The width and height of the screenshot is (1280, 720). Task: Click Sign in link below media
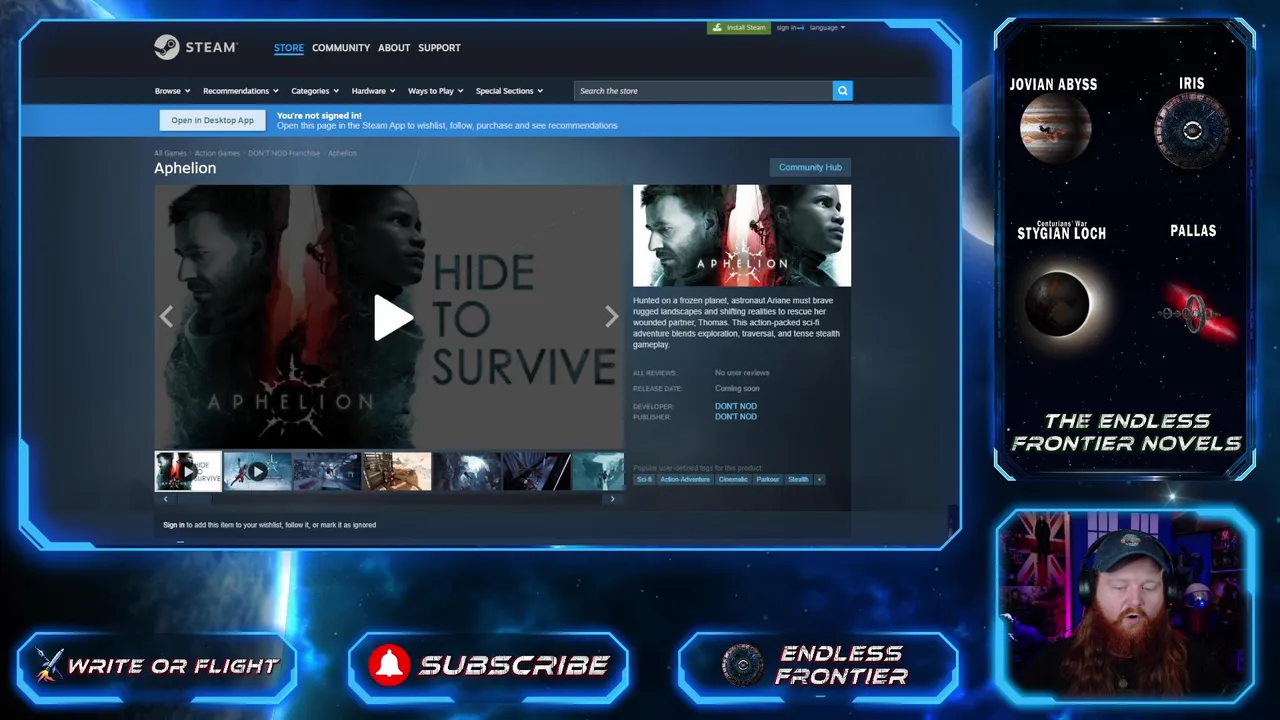tap(174, 525)
